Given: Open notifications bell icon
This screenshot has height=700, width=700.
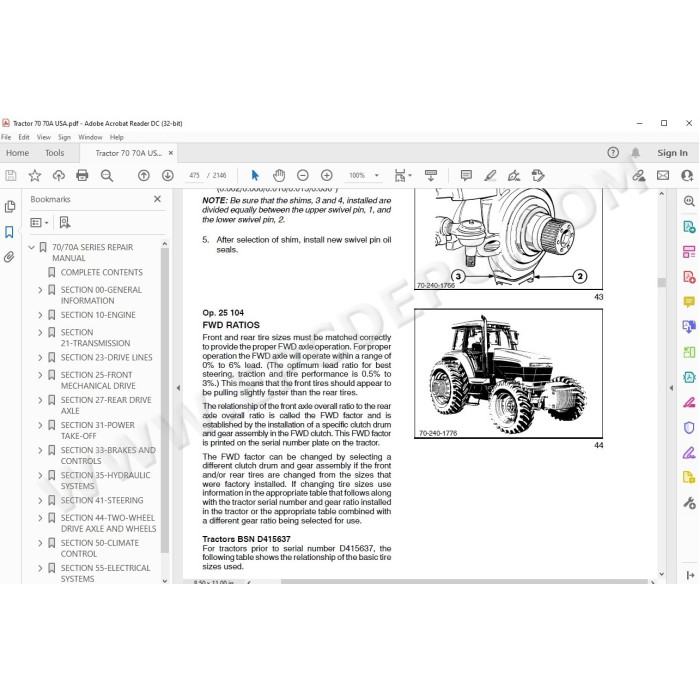Looking at the screenshot, I should coord(635,153).
